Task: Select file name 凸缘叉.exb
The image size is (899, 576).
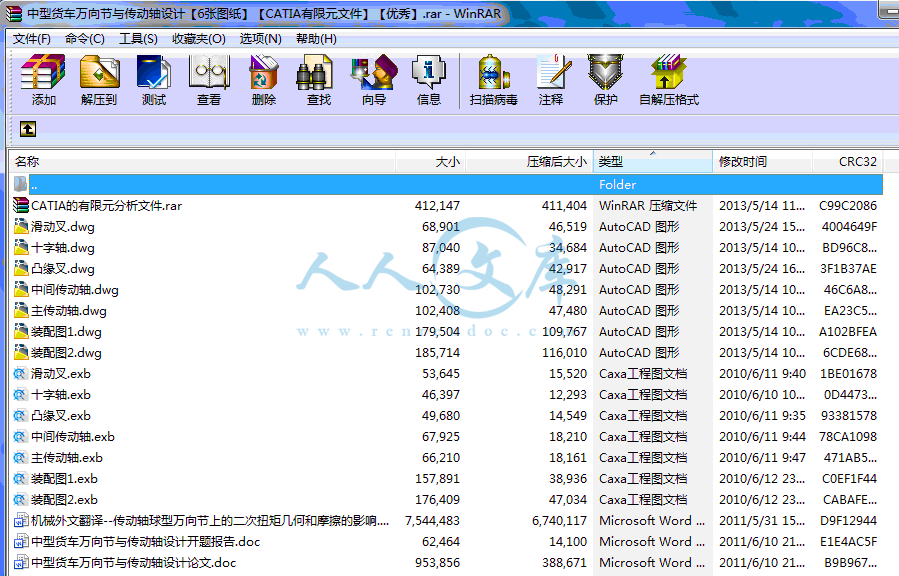Action: [x=61, y=416]
